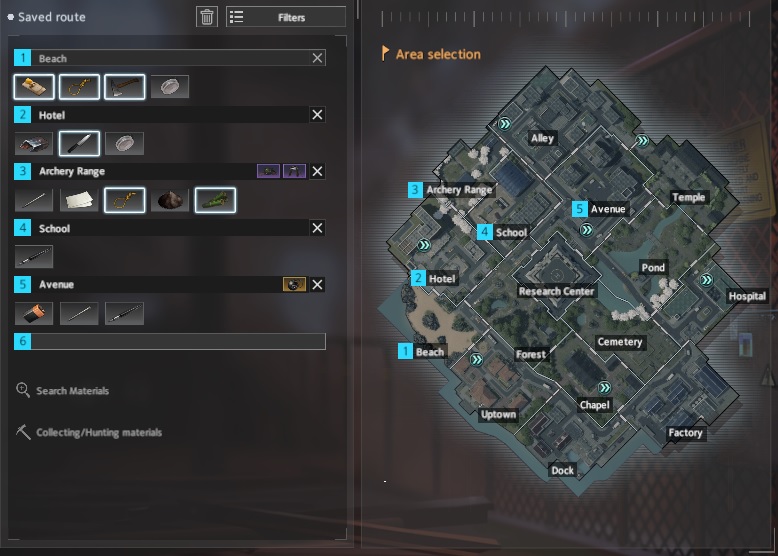Click the trash can delete route icon
778x556 pixels.
point(207,17)
